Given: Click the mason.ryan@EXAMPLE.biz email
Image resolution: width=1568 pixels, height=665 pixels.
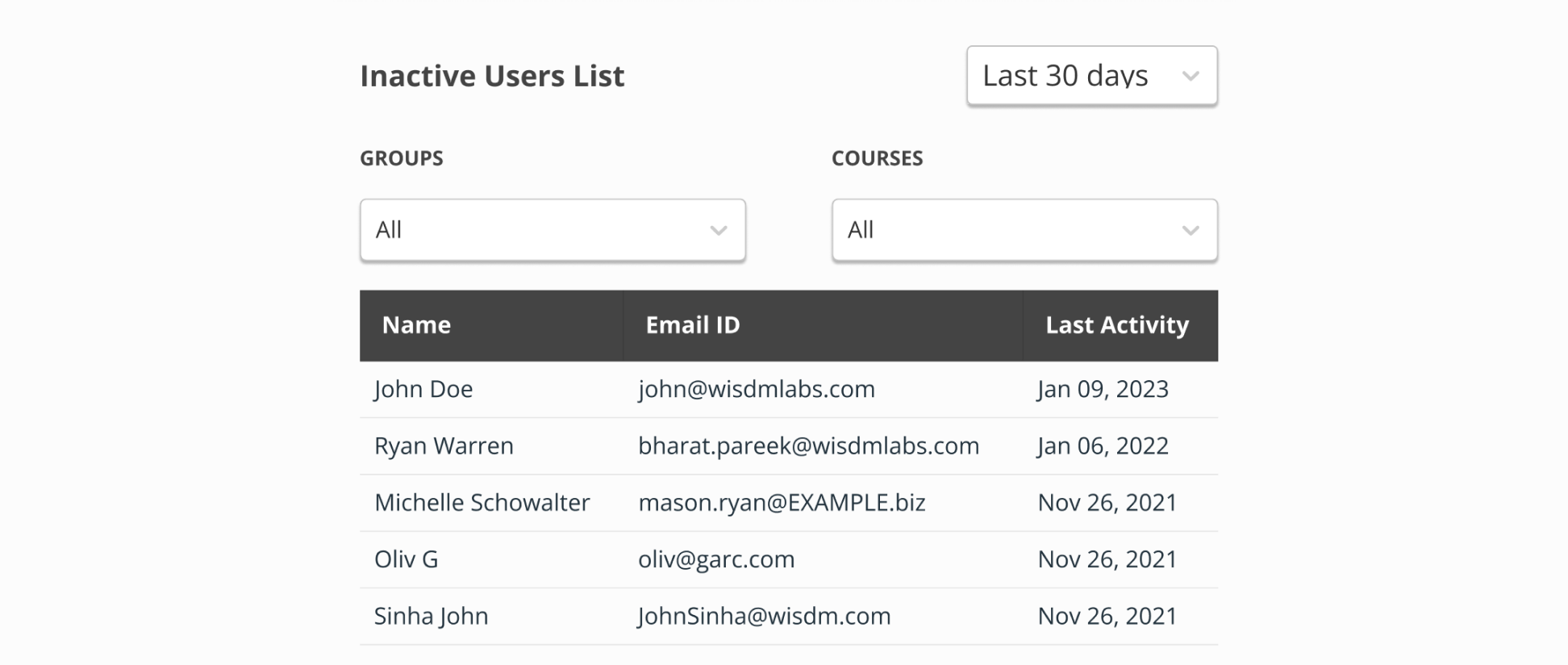Looking at the screenshot, I should click(x=781, y=503).
